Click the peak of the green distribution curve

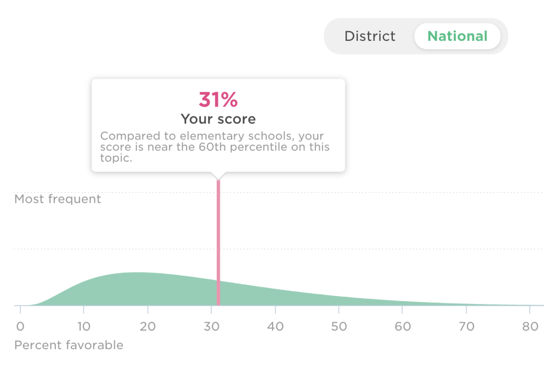(x=138, y=274)
